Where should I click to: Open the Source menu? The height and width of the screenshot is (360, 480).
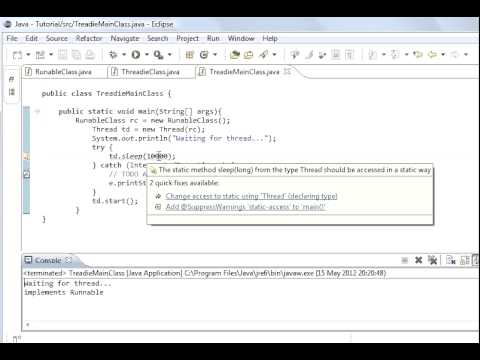click(57, 38)
